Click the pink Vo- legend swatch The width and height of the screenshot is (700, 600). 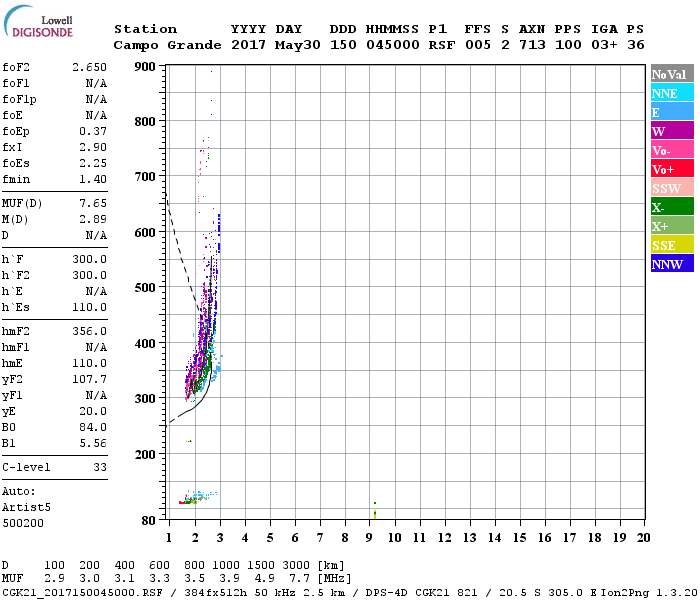click(x=672, y=150)
